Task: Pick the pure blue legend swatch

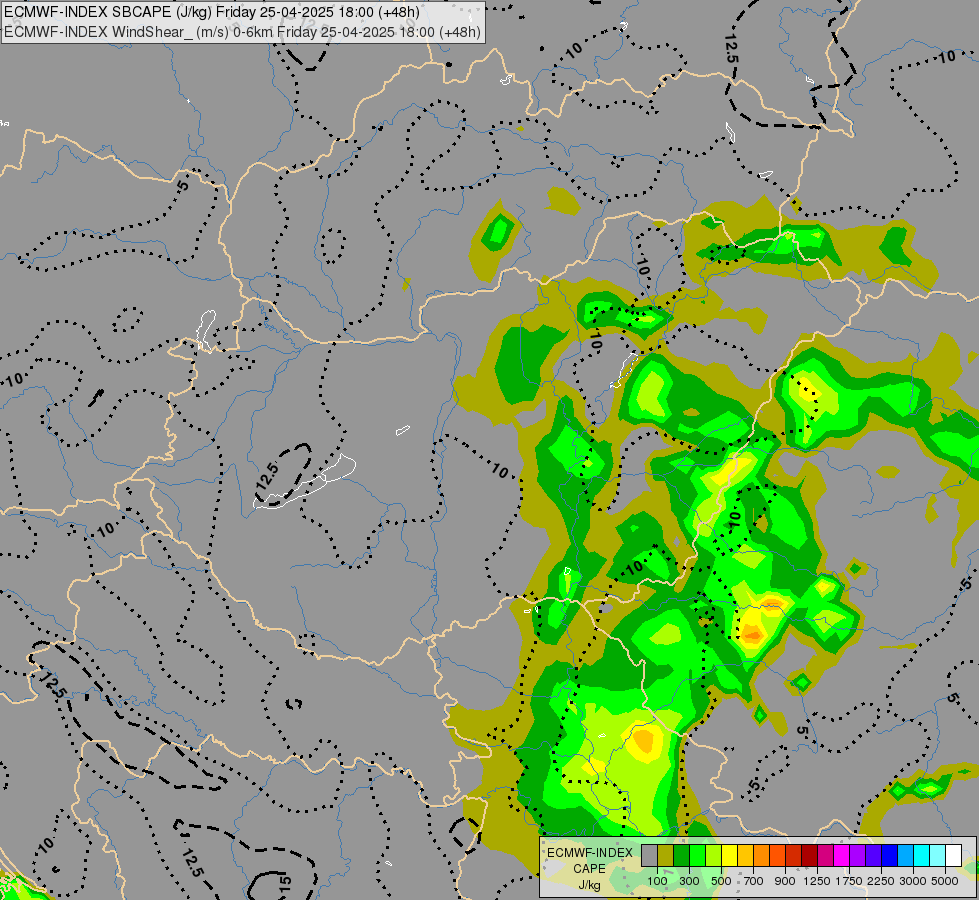Action: 890,856
